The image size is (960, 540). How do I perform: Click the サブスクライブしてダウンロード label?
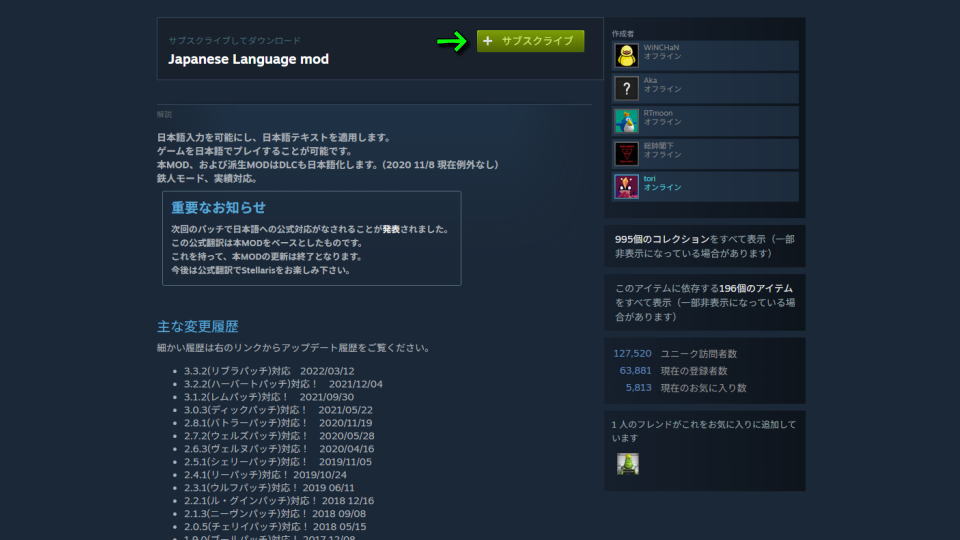(234, 40)
